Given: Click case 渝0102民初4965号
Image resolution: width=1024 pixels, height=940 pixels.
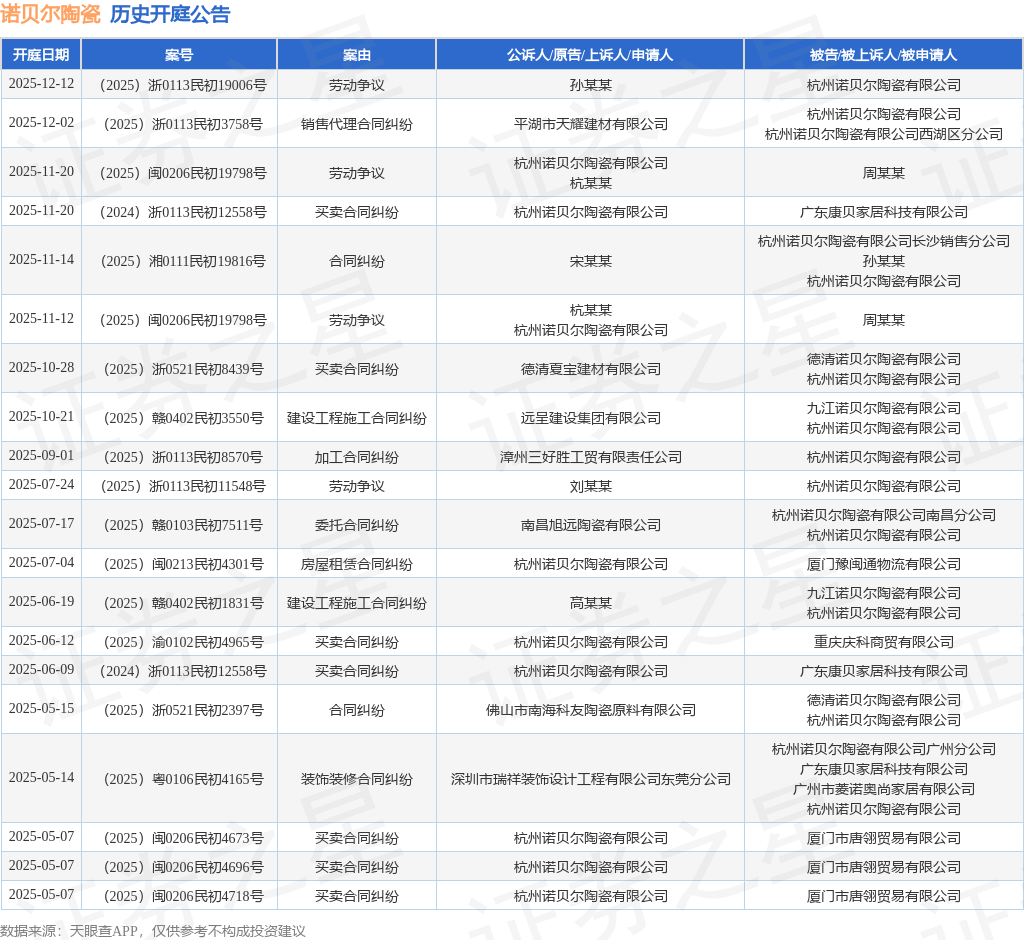Looking at the screenshot, I should 183,642.
